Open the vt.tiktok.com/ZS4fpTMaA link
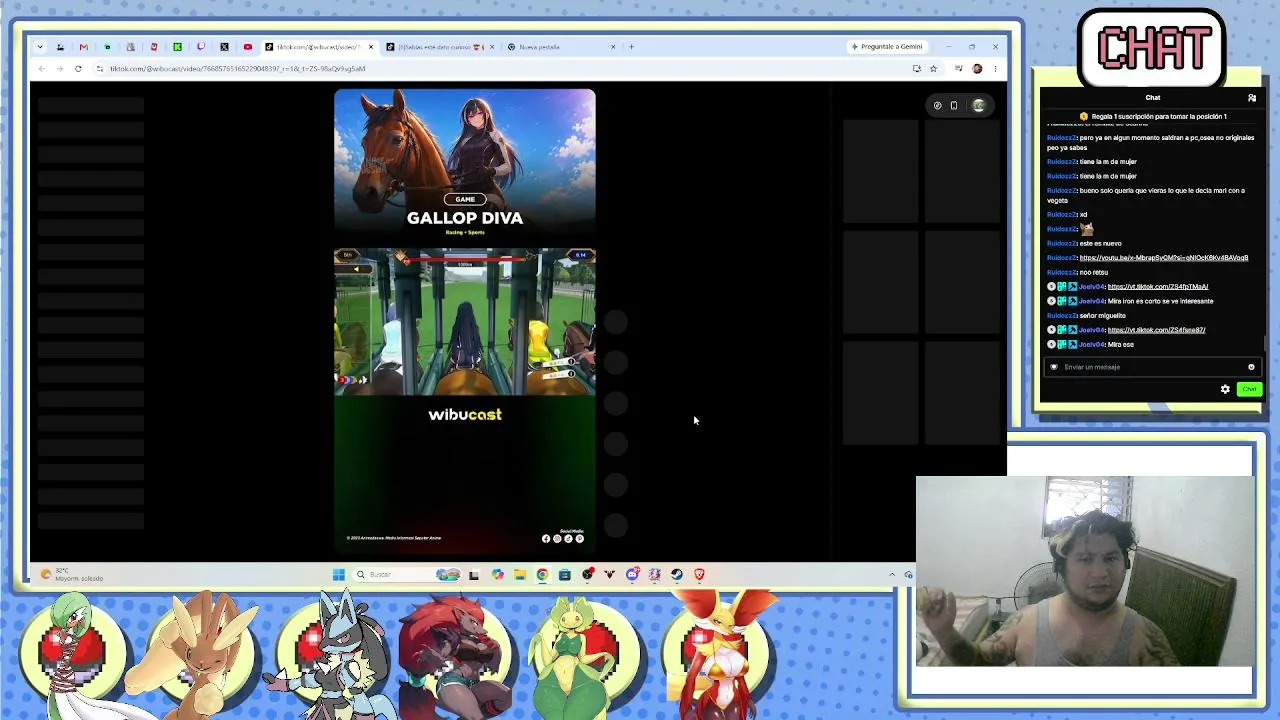The height and width of the screenshot is (720, 1280). [x=1158, y=287]
